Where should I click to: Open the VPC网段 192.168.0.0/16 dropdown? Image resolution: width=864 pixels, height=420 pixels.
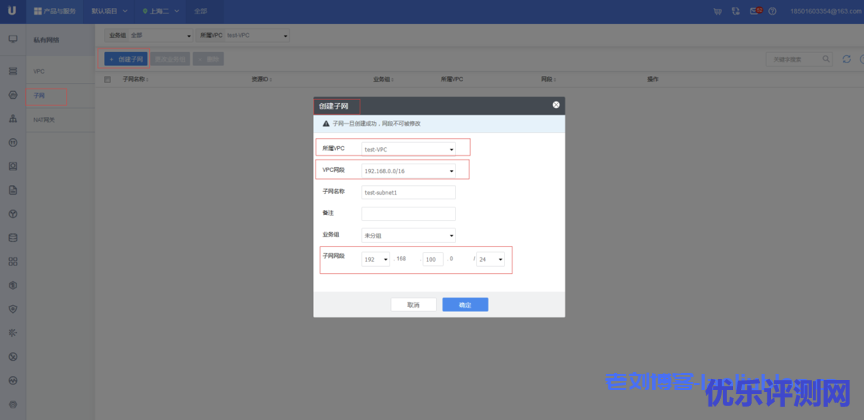tap(408, 171)
